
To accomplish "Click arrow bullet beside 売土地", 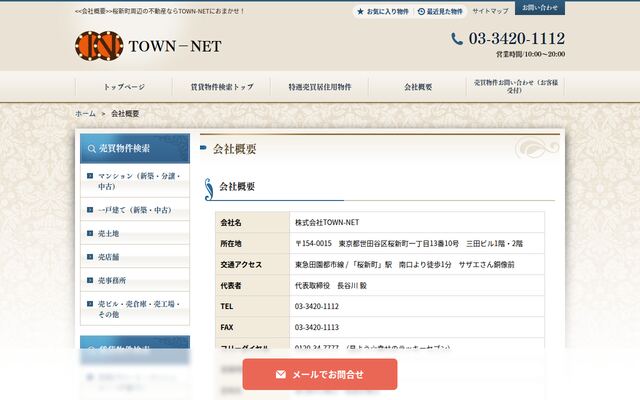I will coord(90,233).
